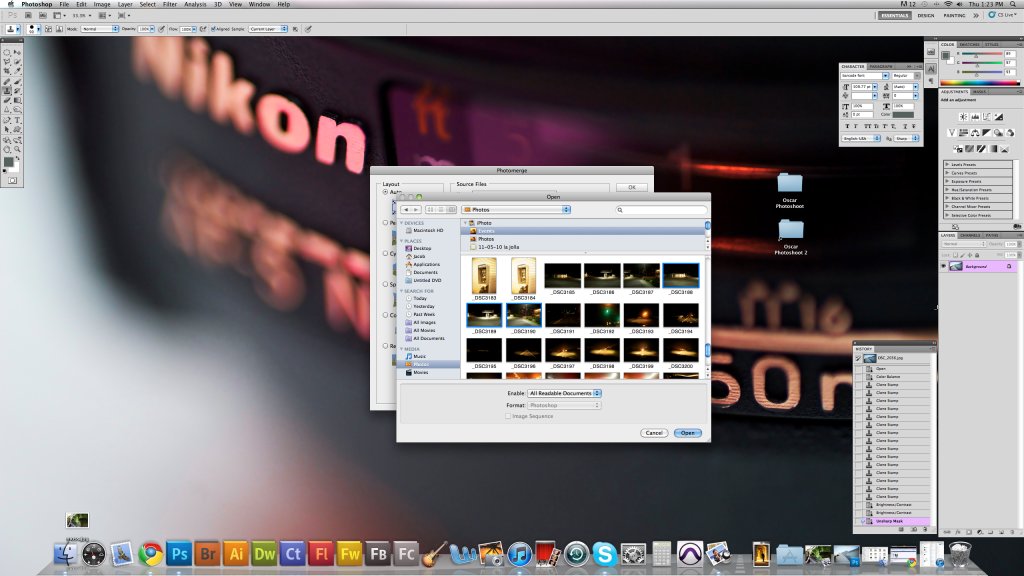Launch Dreamweaver from the Dock
The width and height of the screenshot is (1024, 576).
[264, 554]
